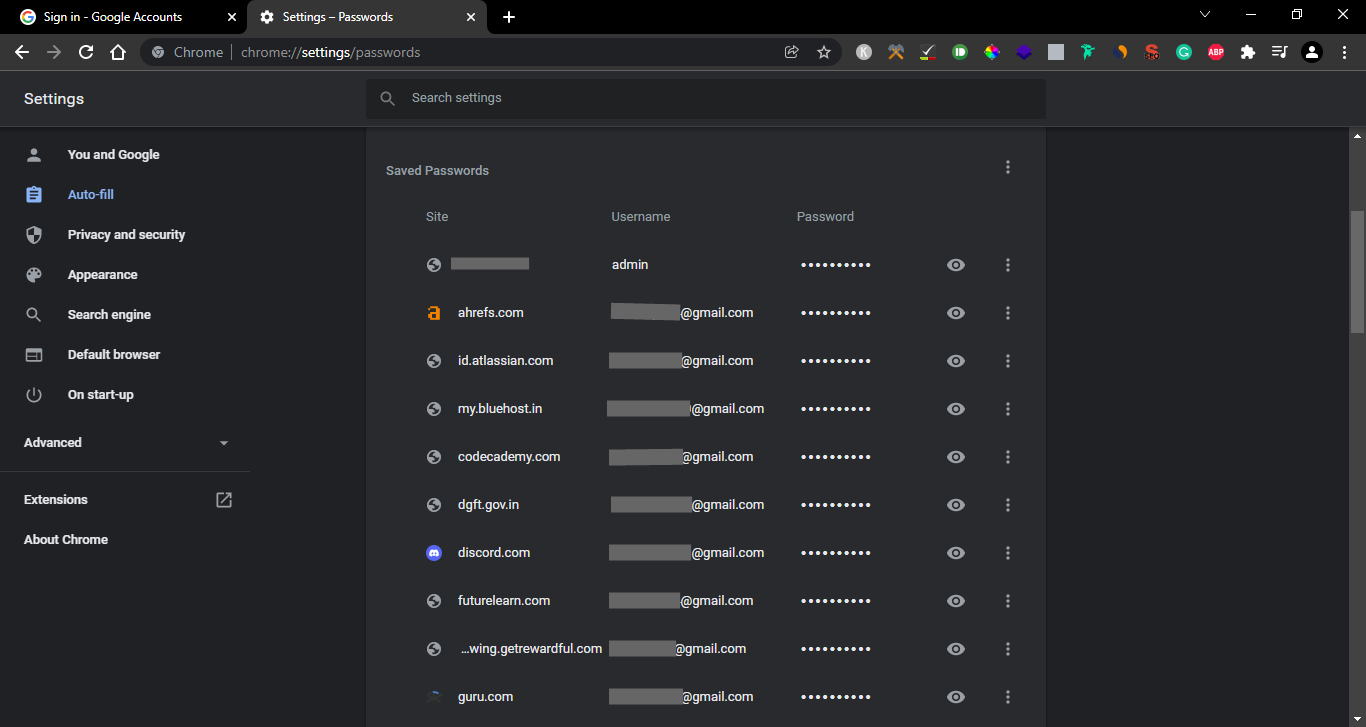
Task: Click the hammer tools extension icon
Action: click(896, 52)
